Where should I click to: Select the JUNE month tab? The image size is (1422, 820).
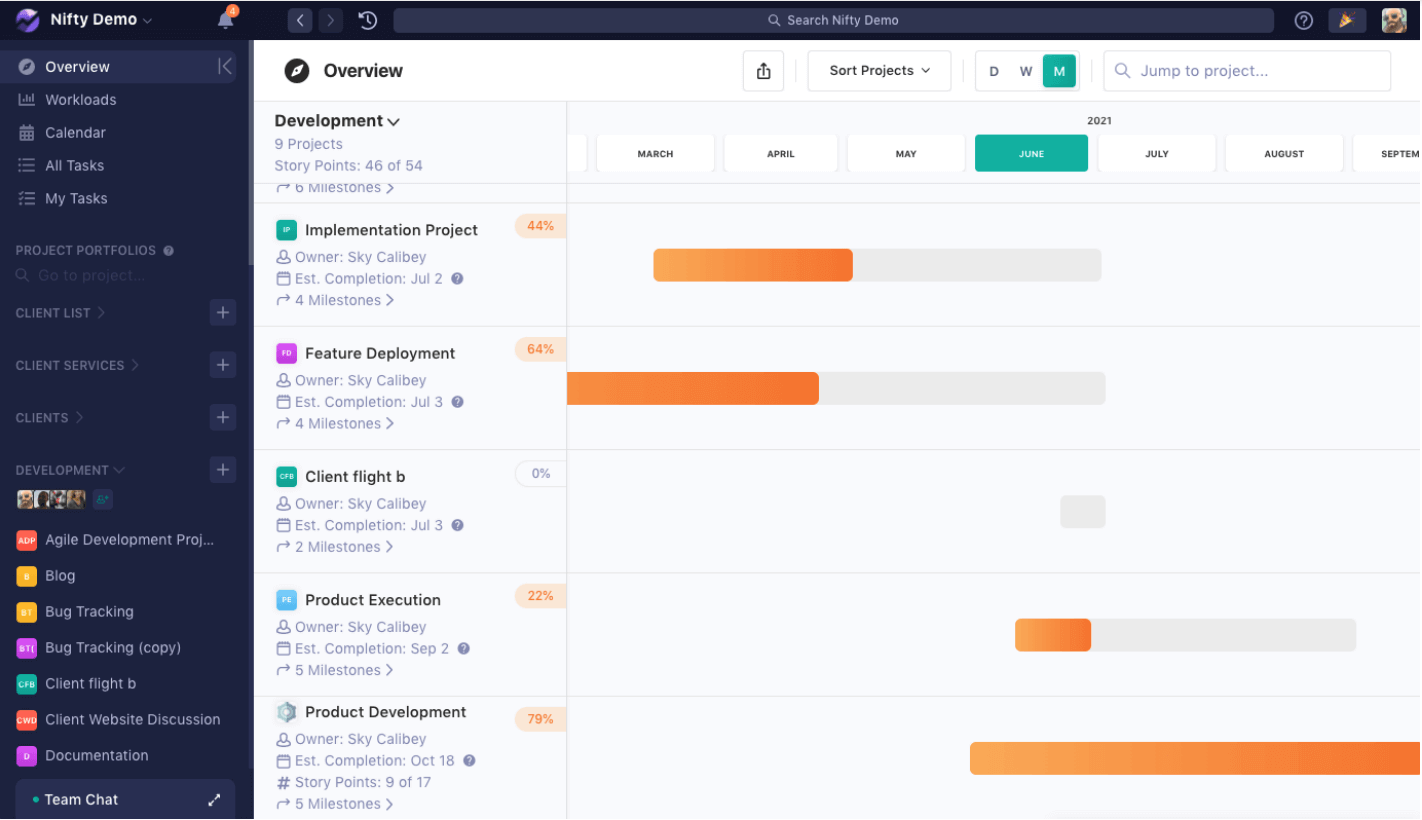pos(1031,153)
